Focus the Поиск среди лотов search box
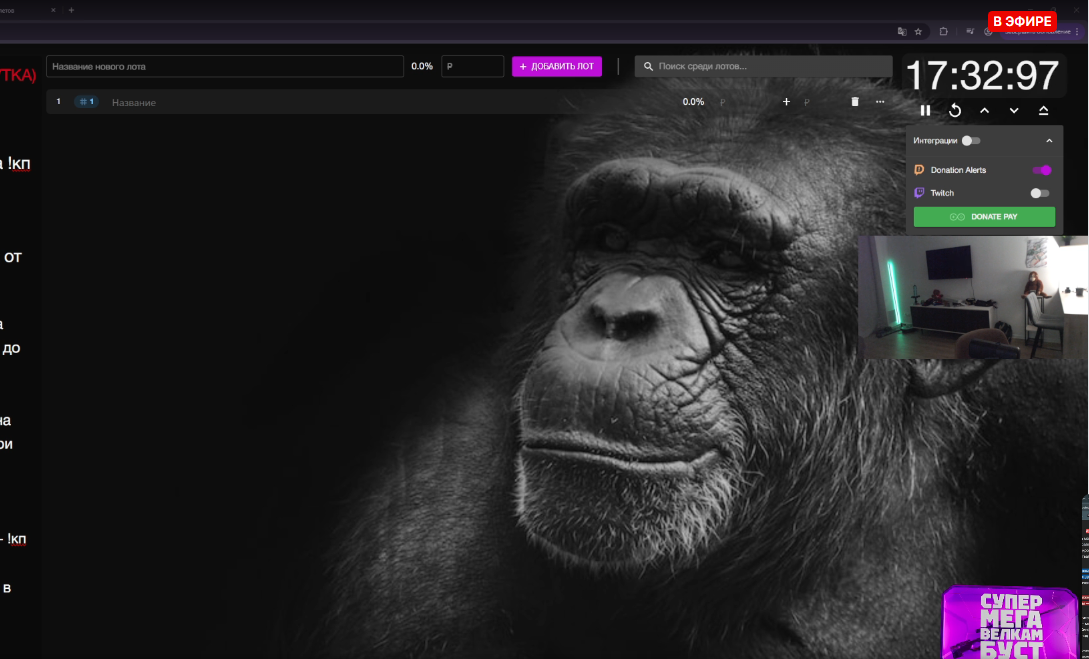Viewport: 1089px width, 659px height. [763, 67]
